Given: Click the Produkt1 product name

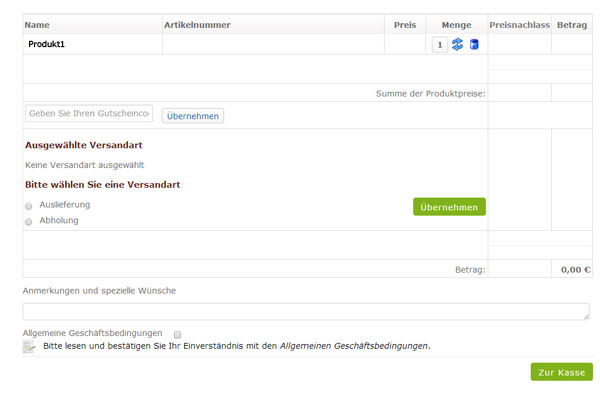Looking at the screenshot, I should pos(46,44).
